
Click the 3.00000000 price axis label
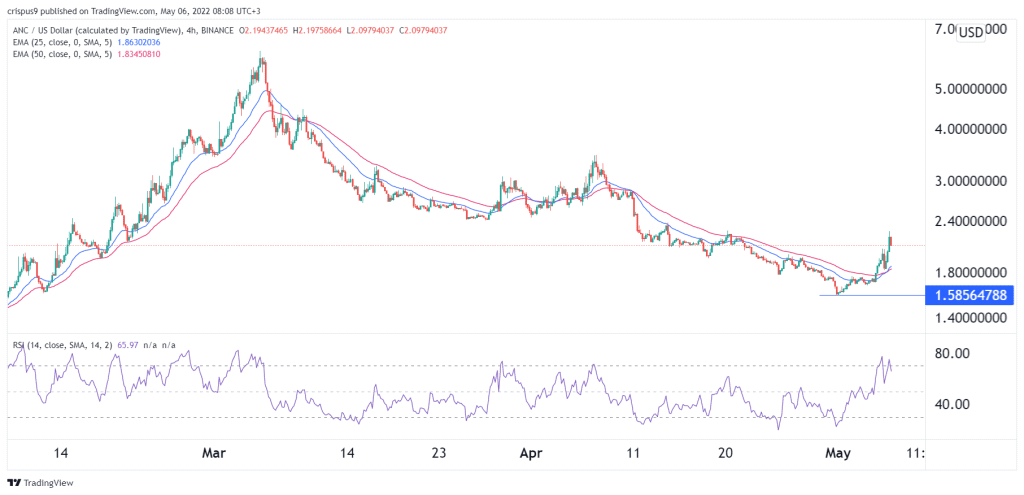pyautogui.click(x=970, y=180)
